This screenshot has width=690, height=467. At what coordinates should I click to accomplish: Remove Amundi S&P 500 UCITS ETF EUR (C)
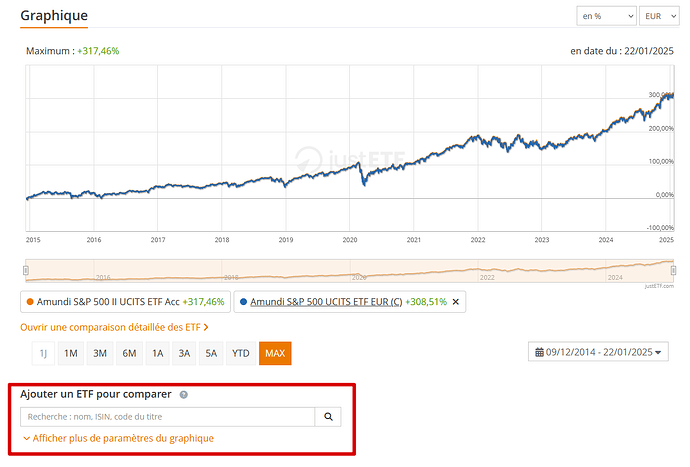455,302
